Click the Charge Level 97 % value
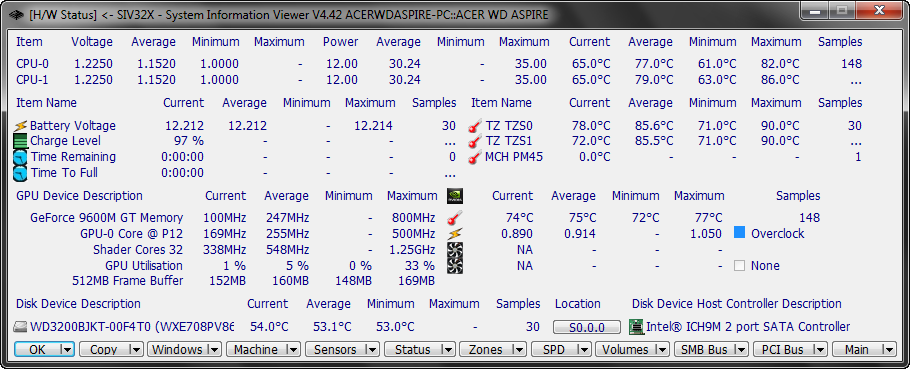The height and width of the screenshot is (369, 910). pyautogui.click(x=189, y=141)
